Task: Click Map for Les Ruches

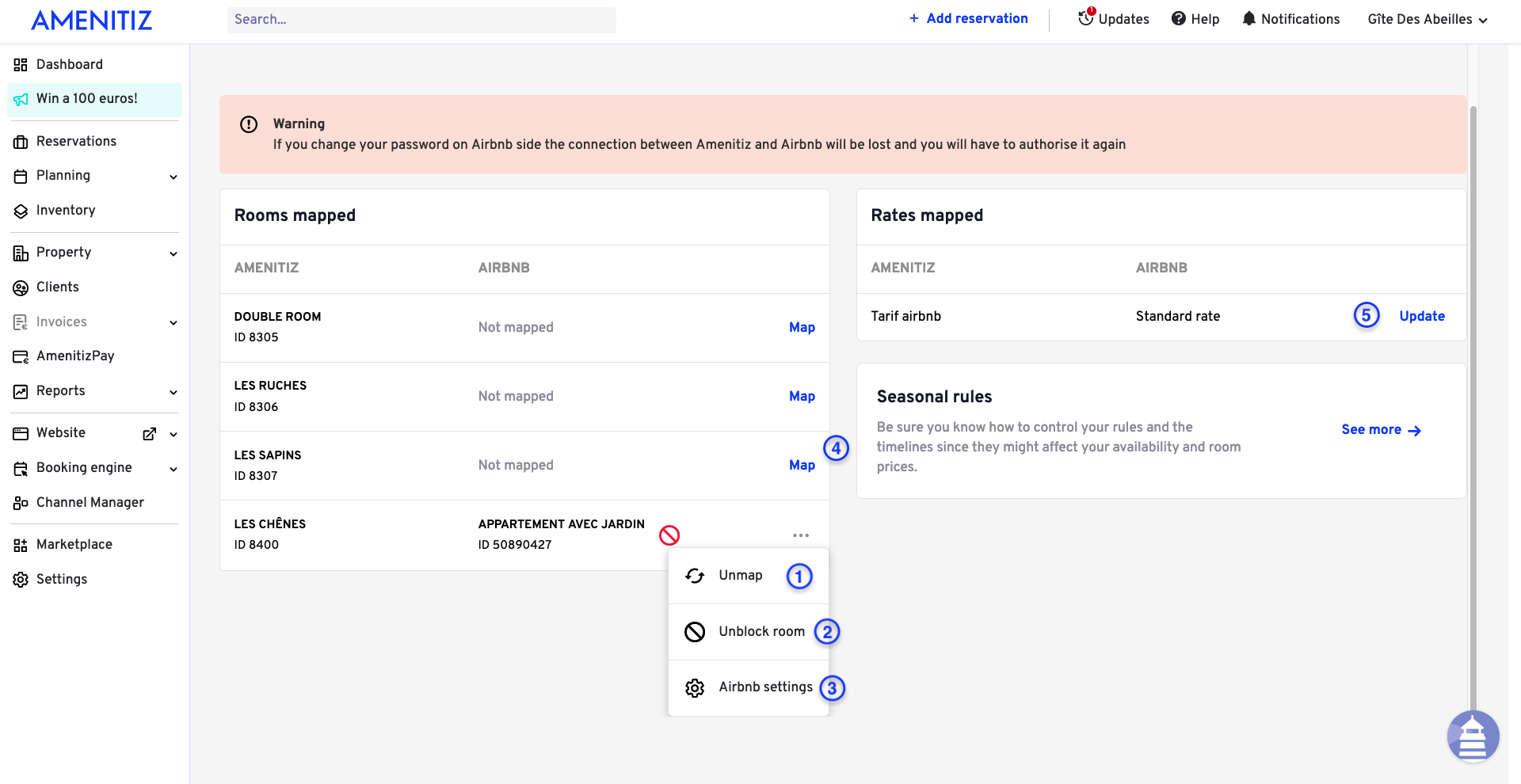Action: click(x=802, y=396)
